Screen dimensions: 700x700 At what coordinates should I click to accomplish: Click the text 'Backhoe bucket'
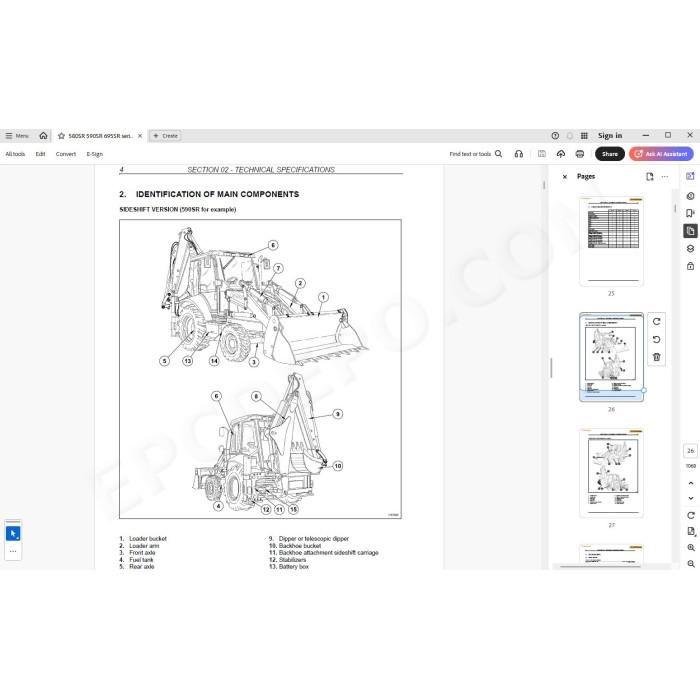point(300,546)
